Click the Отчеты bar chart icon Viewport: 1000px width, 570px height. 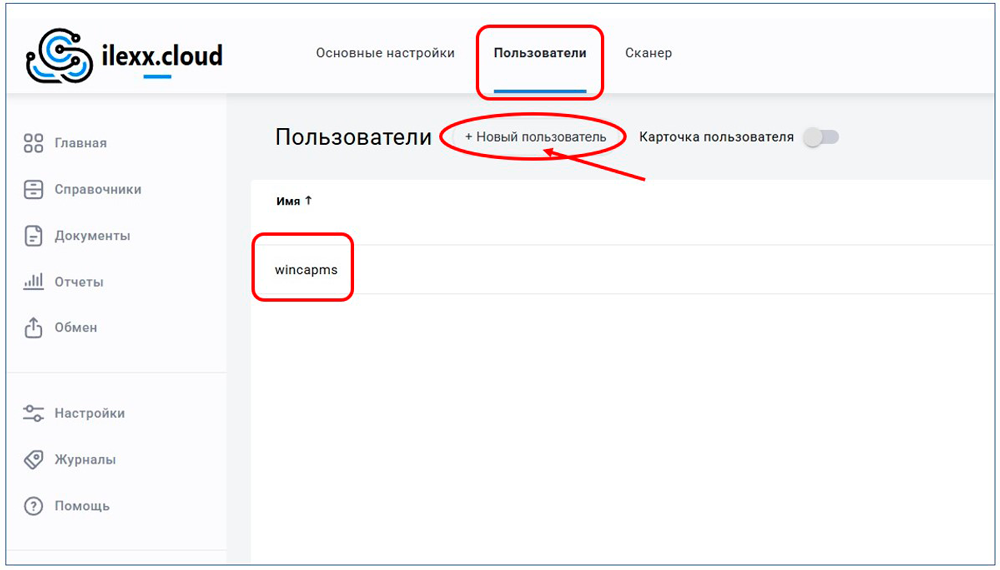[x=33, y=282]
